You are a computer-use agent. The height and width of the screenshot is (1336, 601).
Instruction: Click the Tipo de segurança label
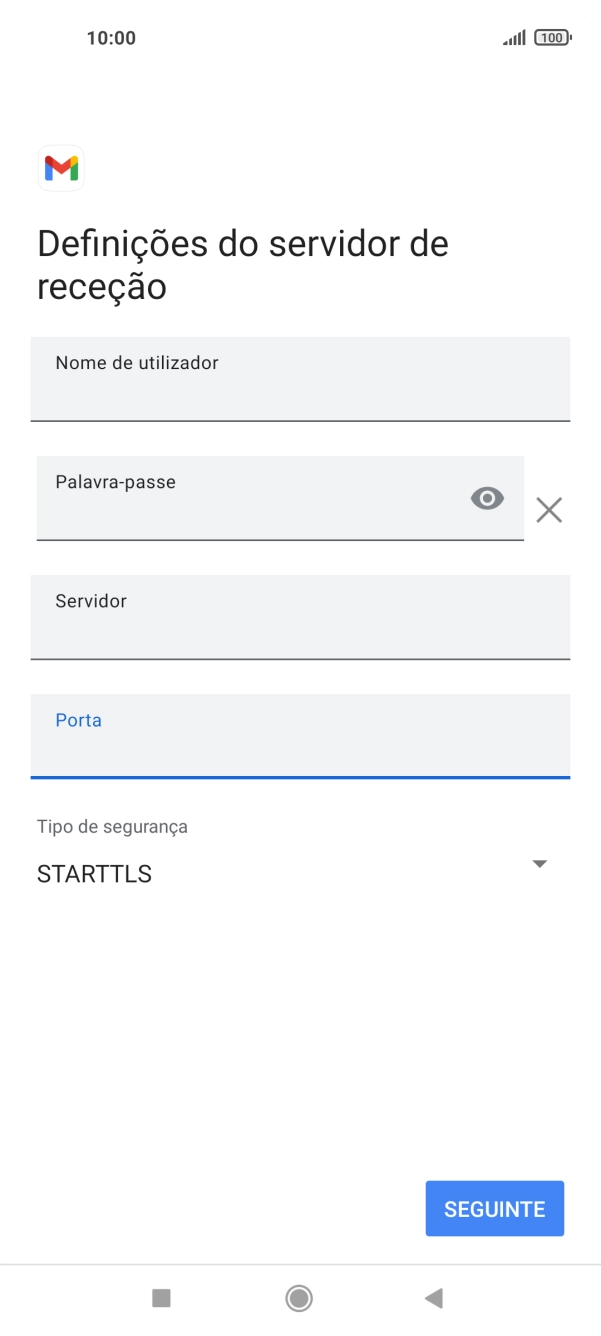coord(111,826)
